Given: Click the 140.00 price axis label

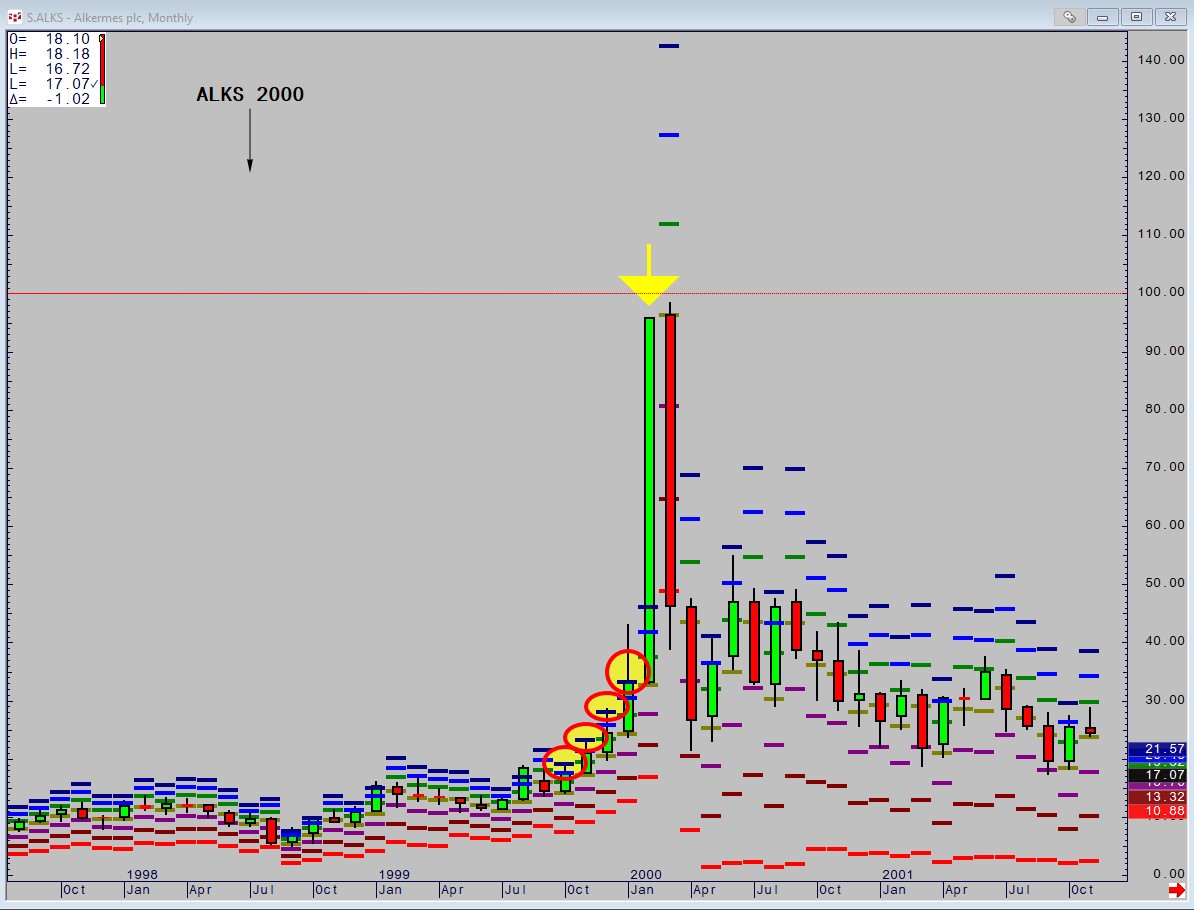Looking at the screenshot, I should [x=1161, y=59].
